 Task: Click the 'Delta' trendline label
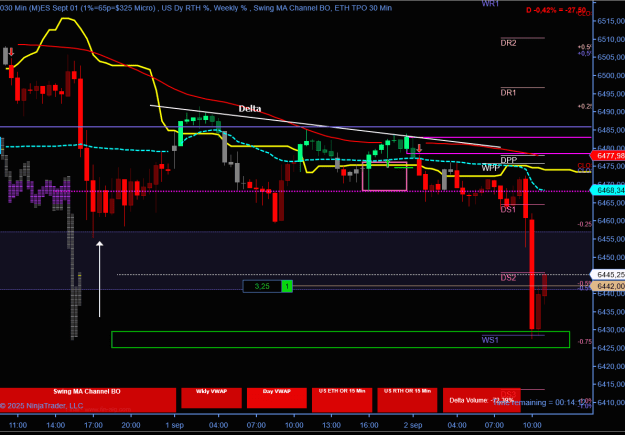point(250,108)
